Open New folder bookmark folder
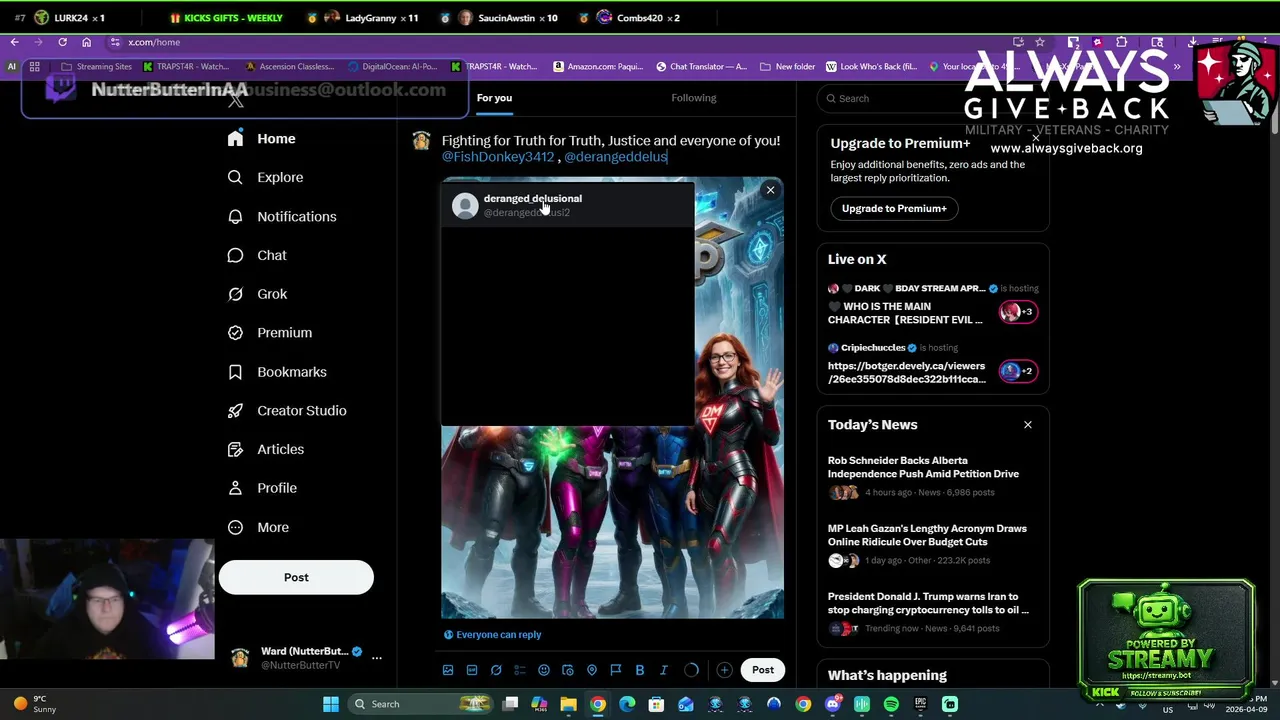Image resolution: width=1280 pixels, height=720 pixels. point(788,67)
